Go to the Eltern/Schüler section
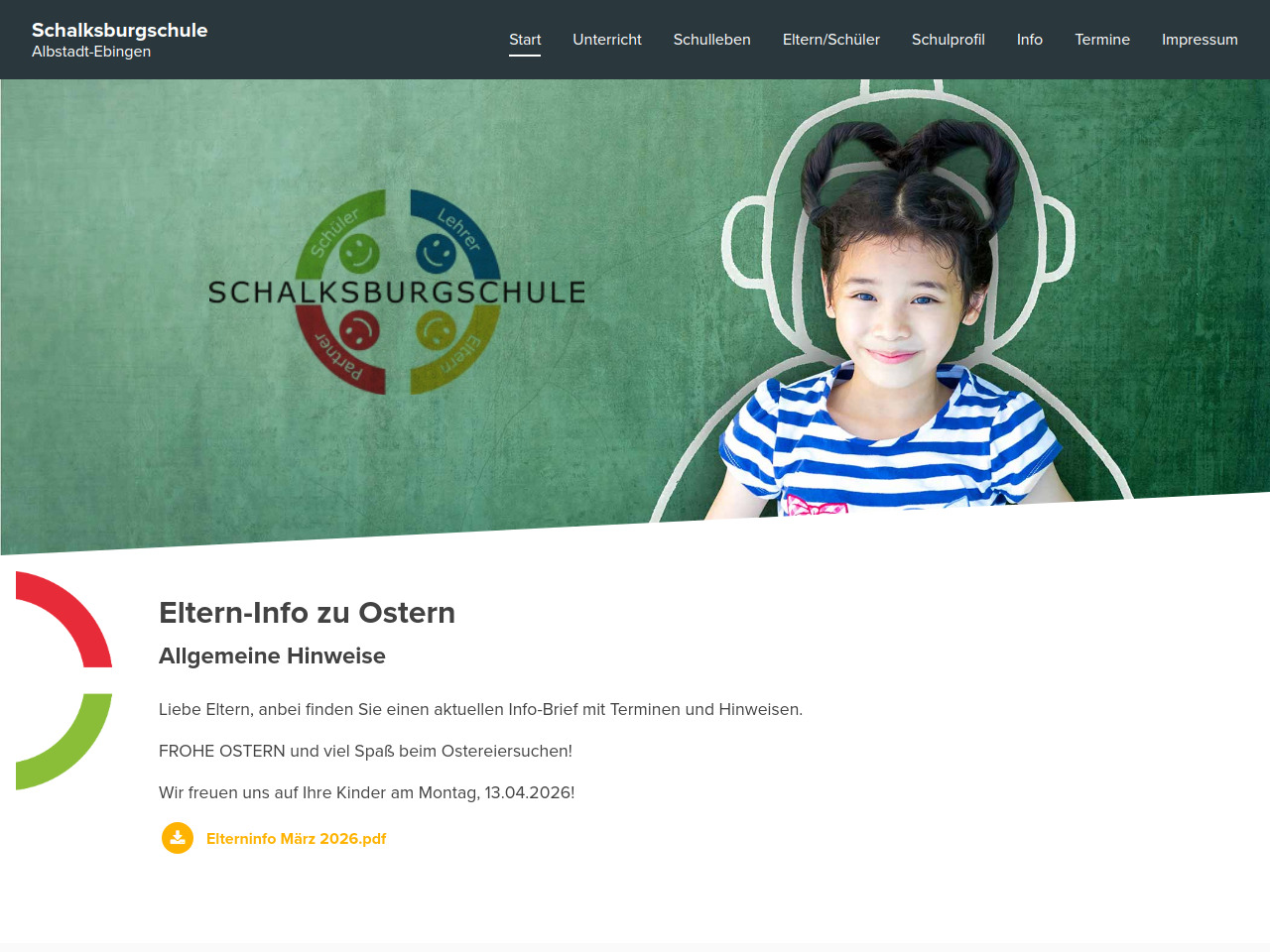The height and width of the screenshot is (952, 1270). (831, 40)
